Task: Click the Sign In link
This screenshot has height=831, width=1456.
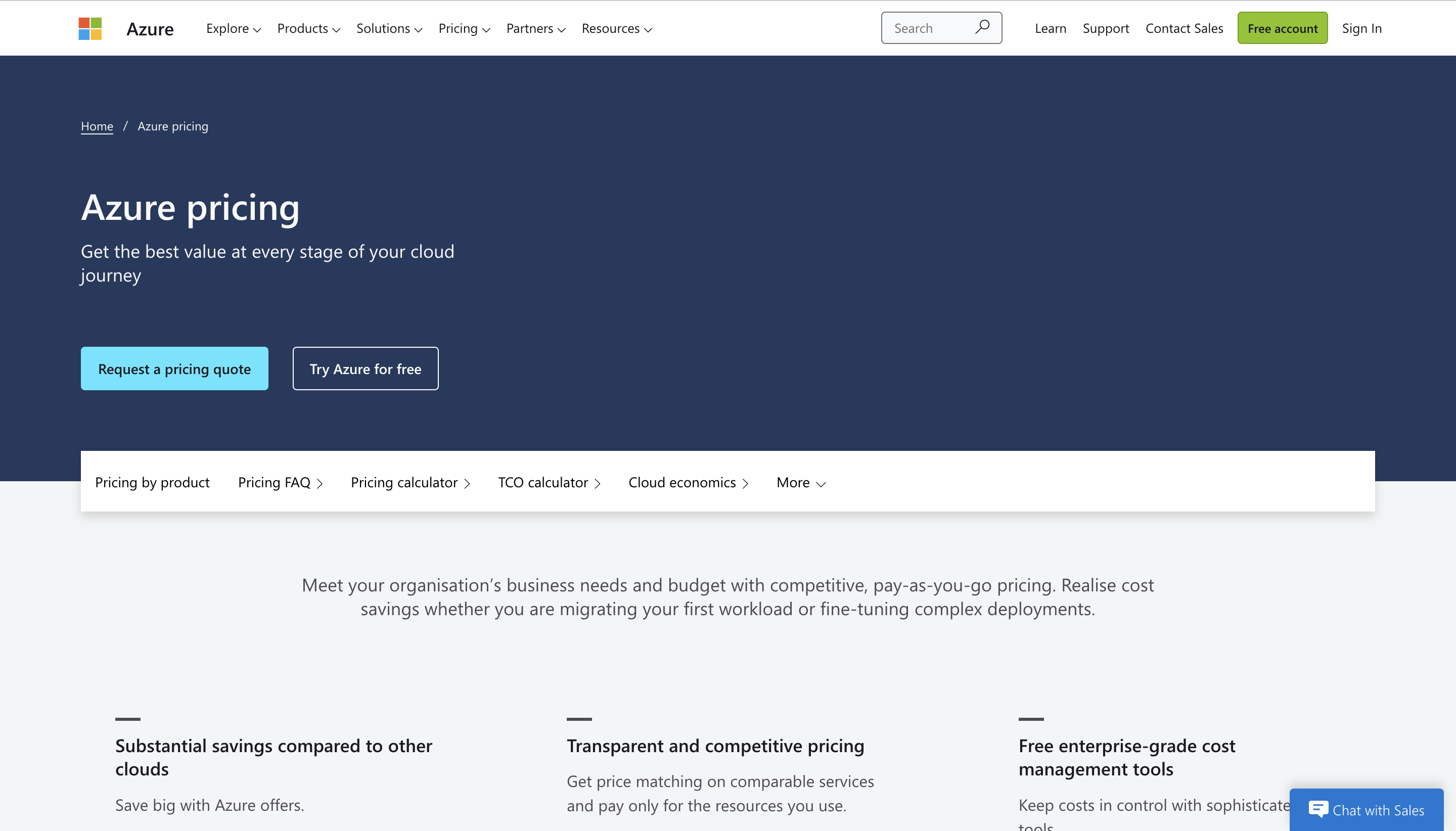Action: pos(1361,27)
